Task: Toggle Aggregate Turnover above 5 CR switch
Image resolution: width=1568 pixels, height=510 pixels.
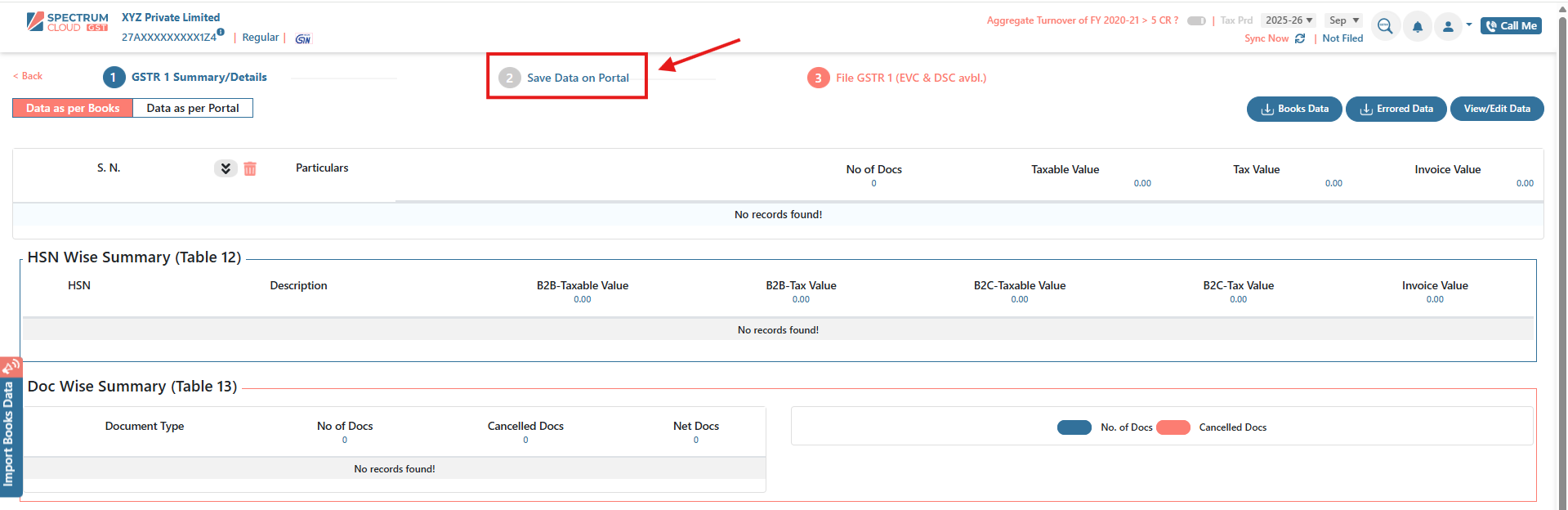Action: coord(1196,20)
